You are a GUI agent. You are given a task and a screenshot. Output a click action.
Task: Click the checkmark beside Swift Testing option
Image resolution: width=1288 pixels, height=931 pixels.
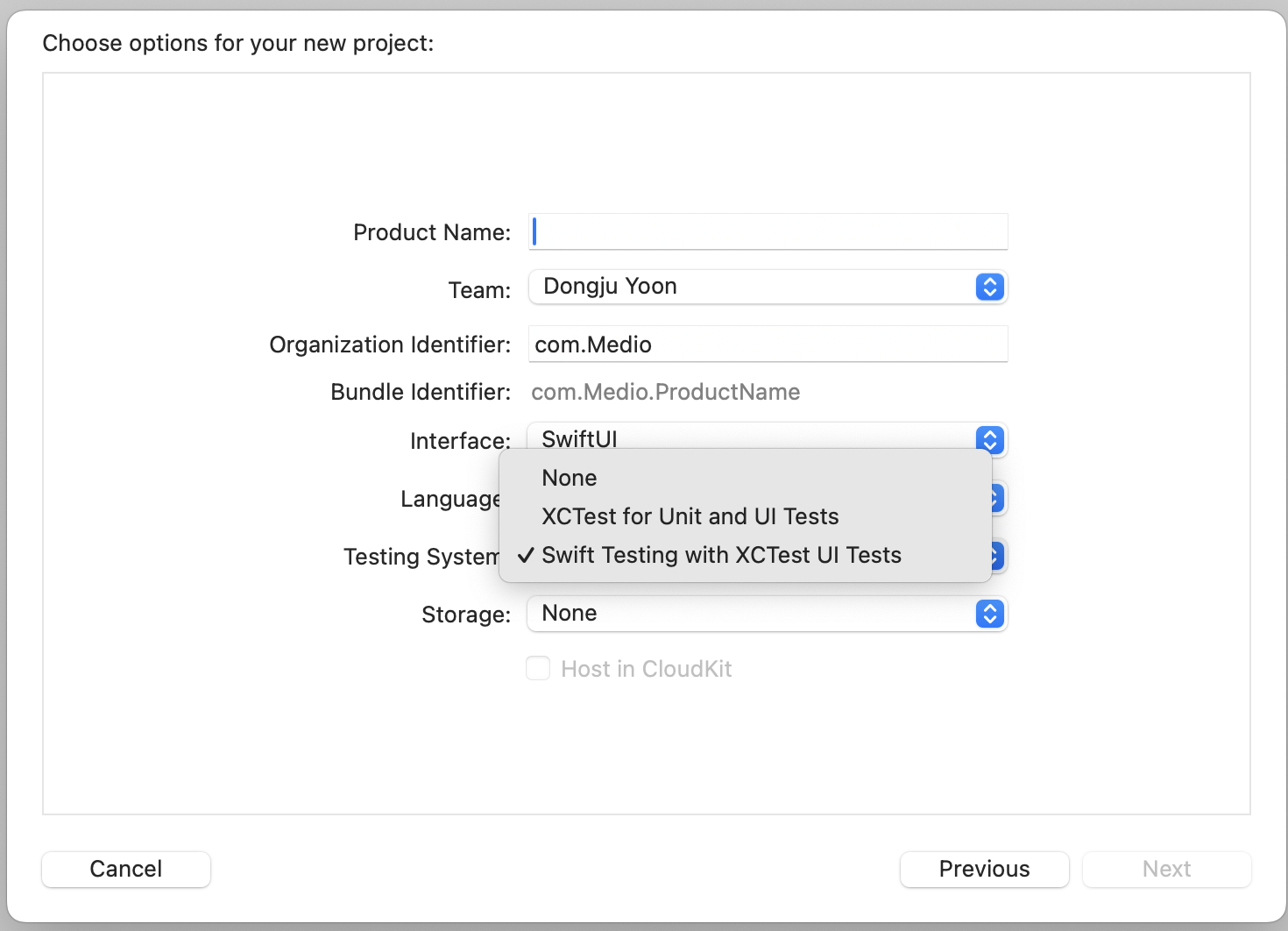[x=526, y=555]
